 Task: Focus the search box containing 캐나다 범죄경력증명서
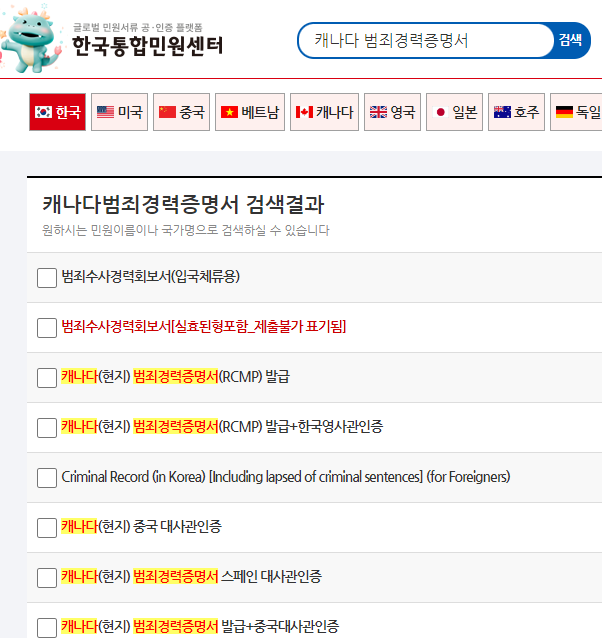[x=425, y=40]
